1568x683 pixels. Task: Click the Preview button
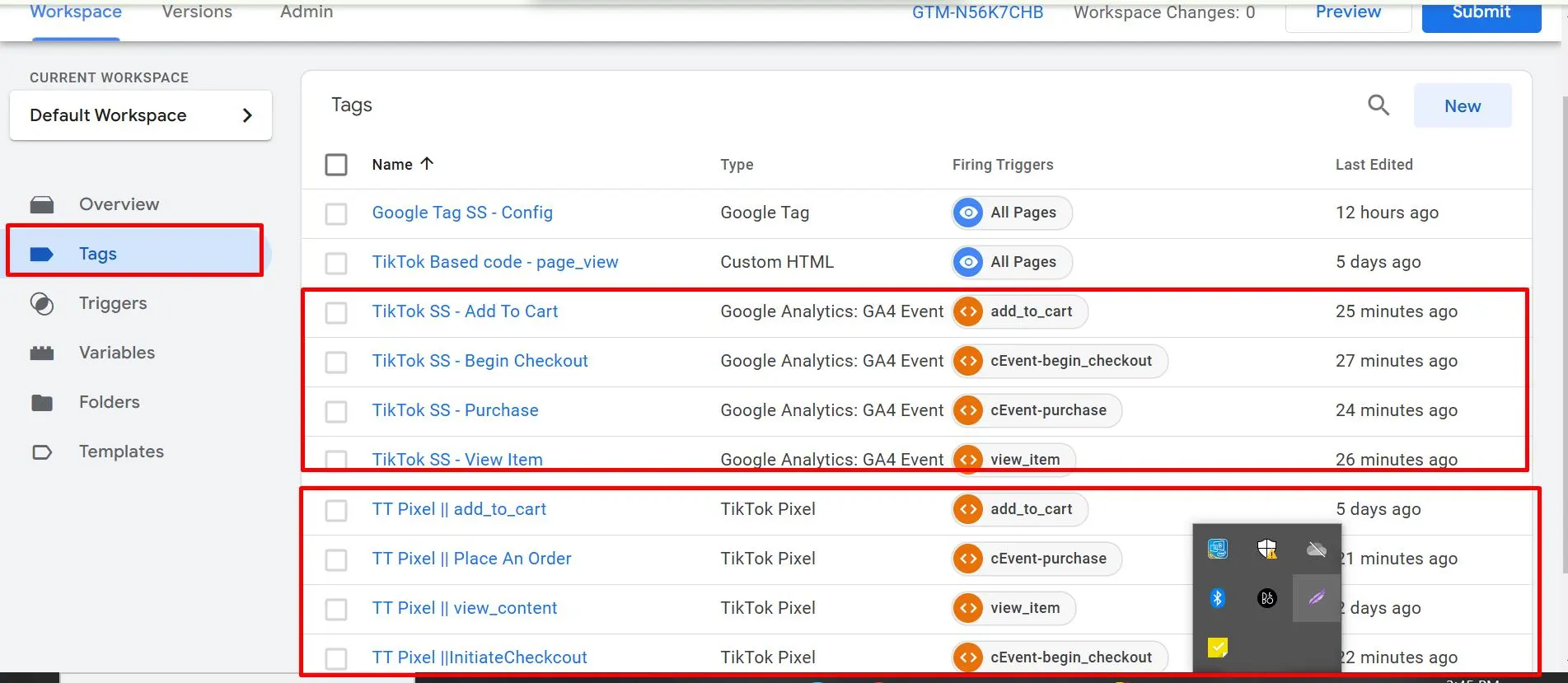tap(1348, 13)
